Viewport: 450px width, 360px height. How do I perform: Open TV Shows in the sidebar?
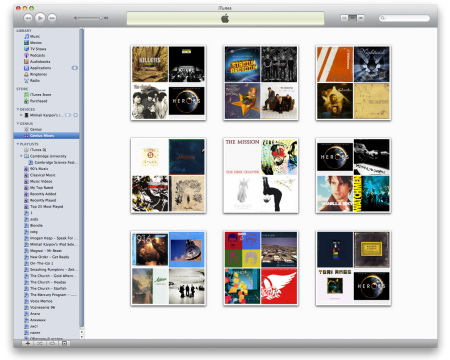(x=47, y=49)
